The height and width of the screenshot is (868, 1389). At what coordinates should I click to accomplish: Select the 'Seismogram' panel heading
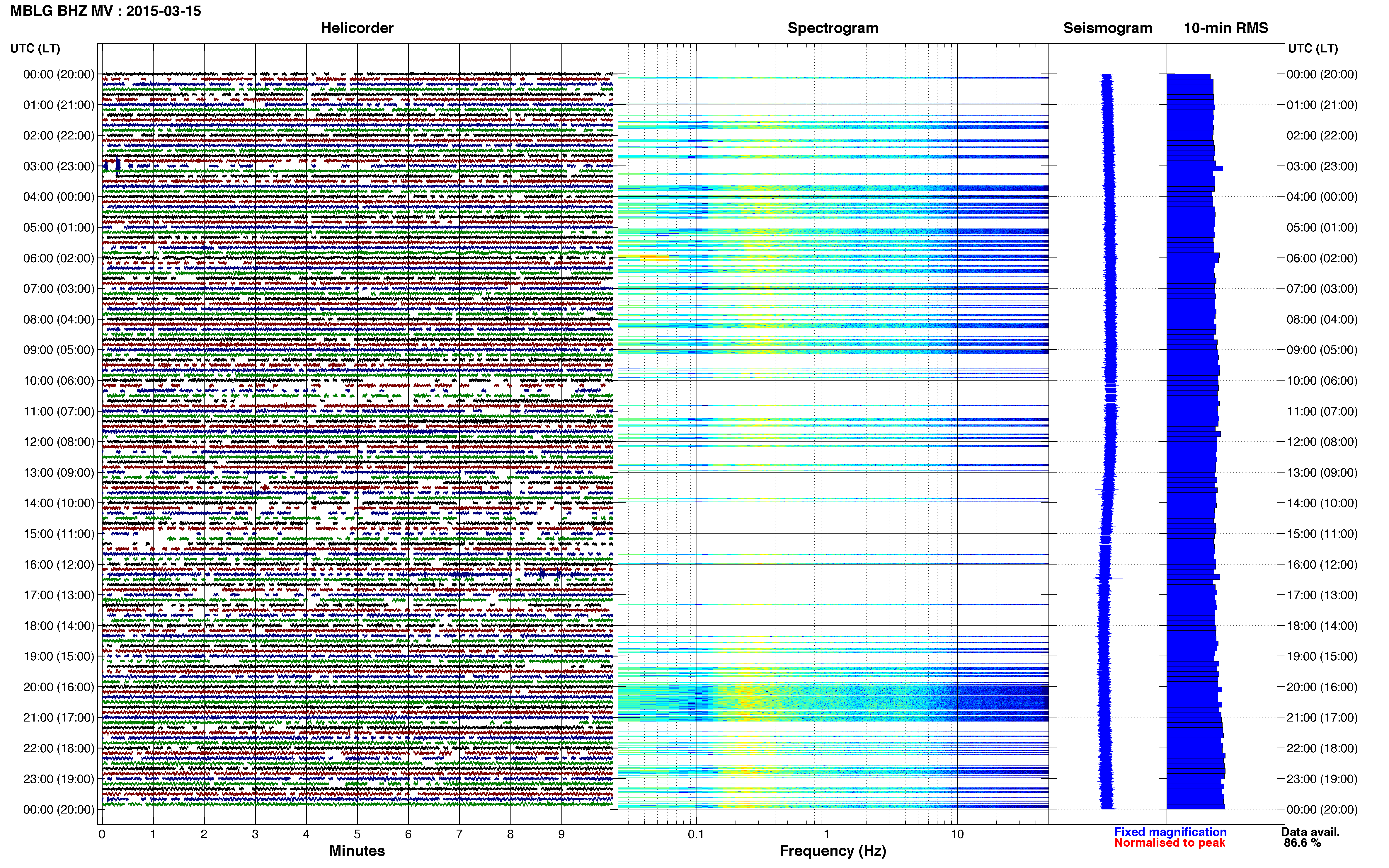(1108, 28)
